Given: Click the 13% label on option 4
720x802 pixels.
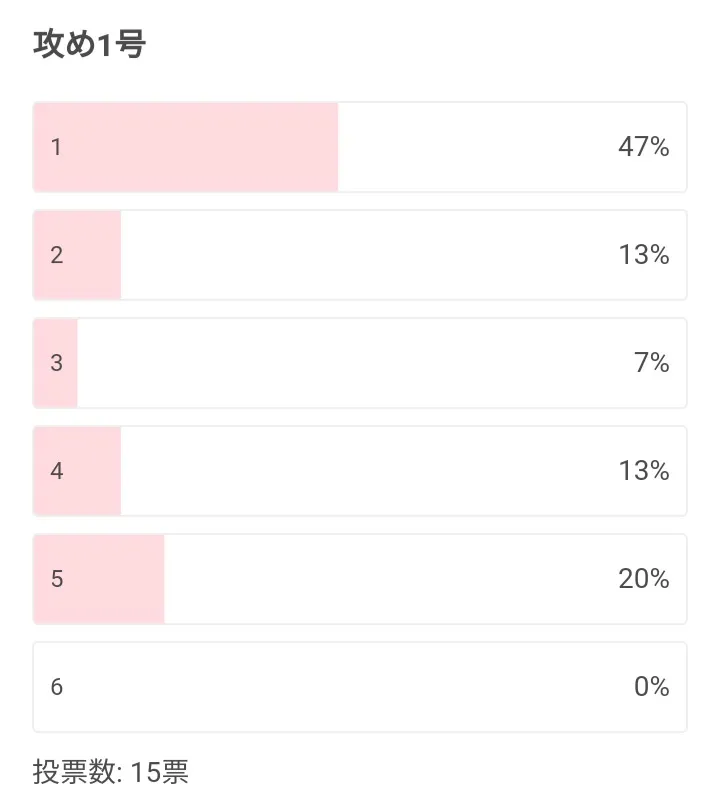Looking at the screenshot, I should [643, 471].
